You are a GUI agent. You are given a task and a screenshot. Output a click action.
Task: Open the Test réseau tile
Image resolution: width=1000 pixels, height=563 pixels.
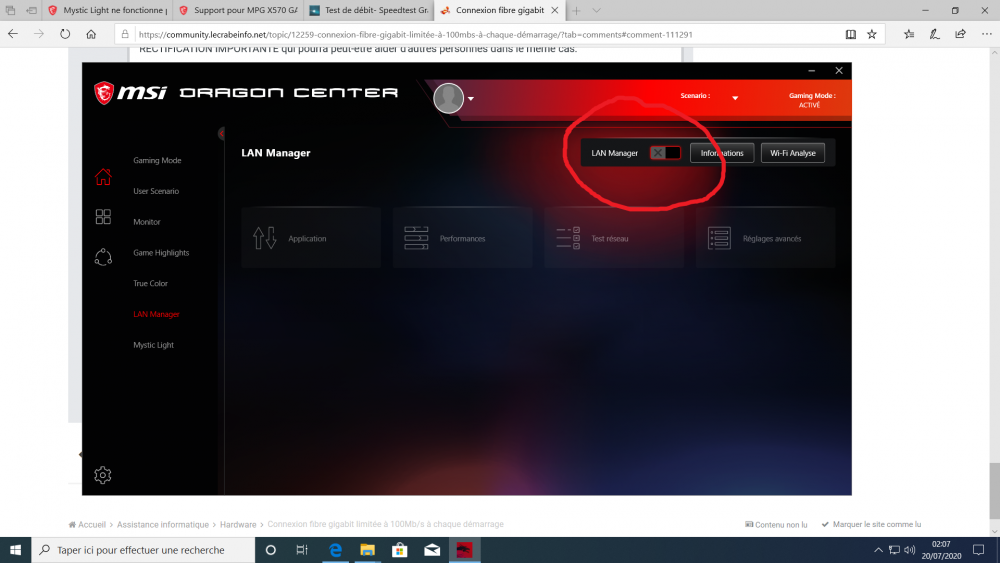(614, 238)
